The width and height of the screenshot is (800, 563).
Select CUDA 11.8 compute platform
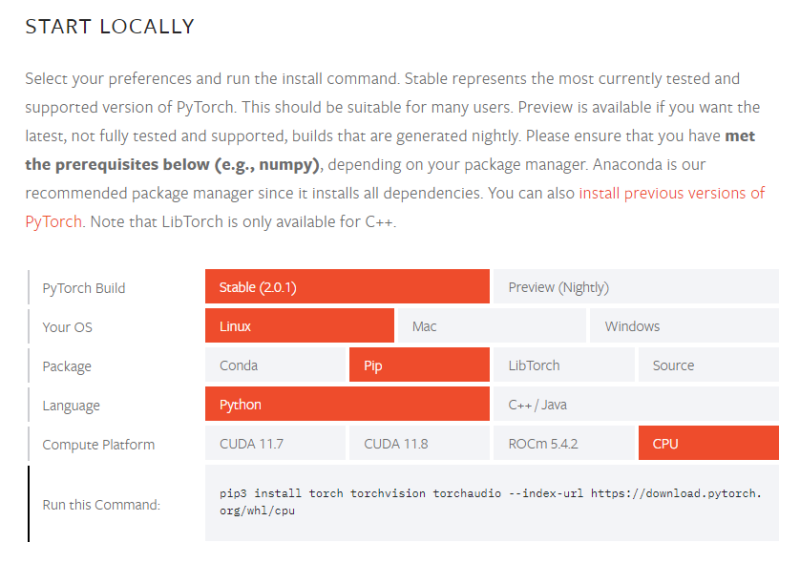(419, 443)
